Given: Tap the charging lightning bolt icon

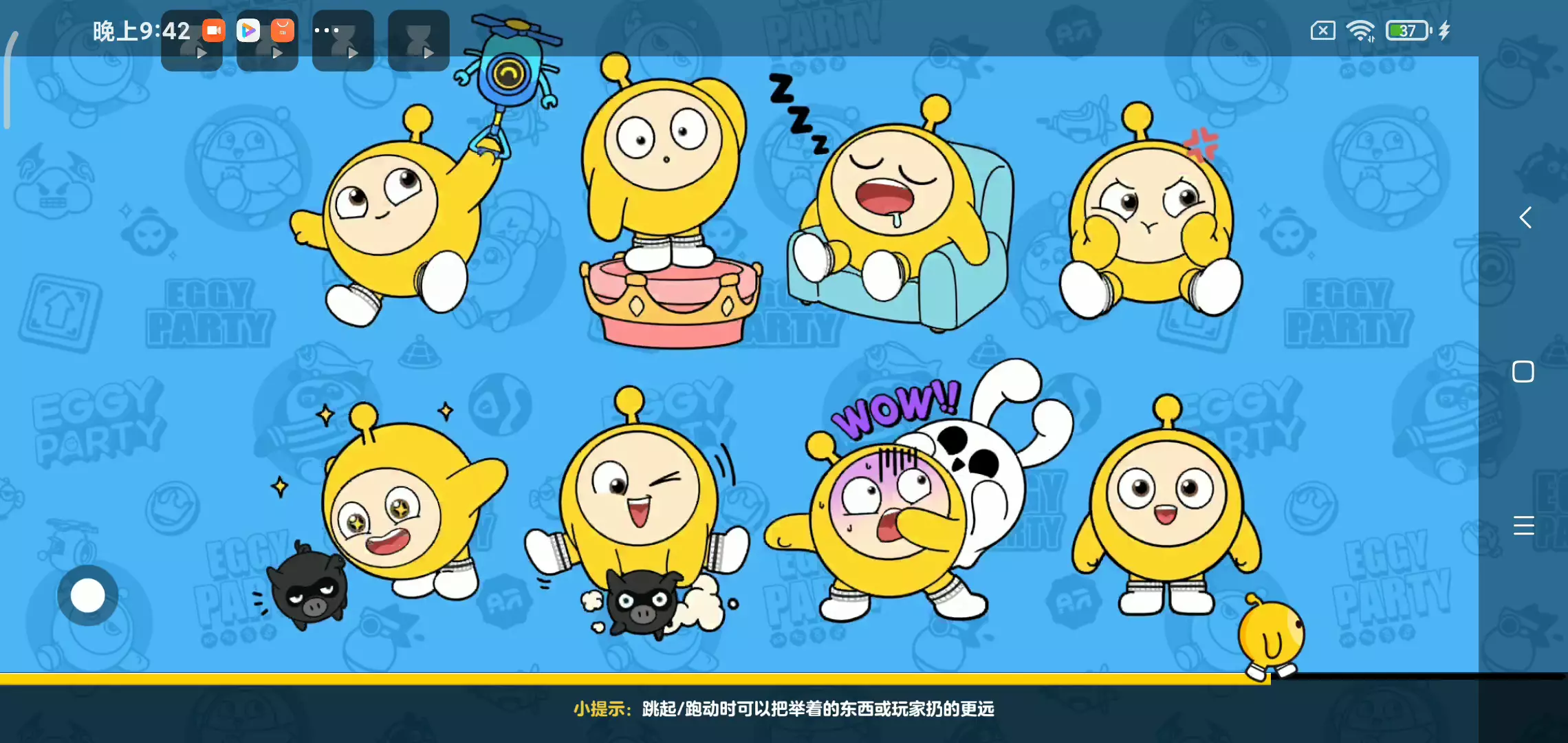Looking at the screenshot, I should click(x=1444, y=30).
